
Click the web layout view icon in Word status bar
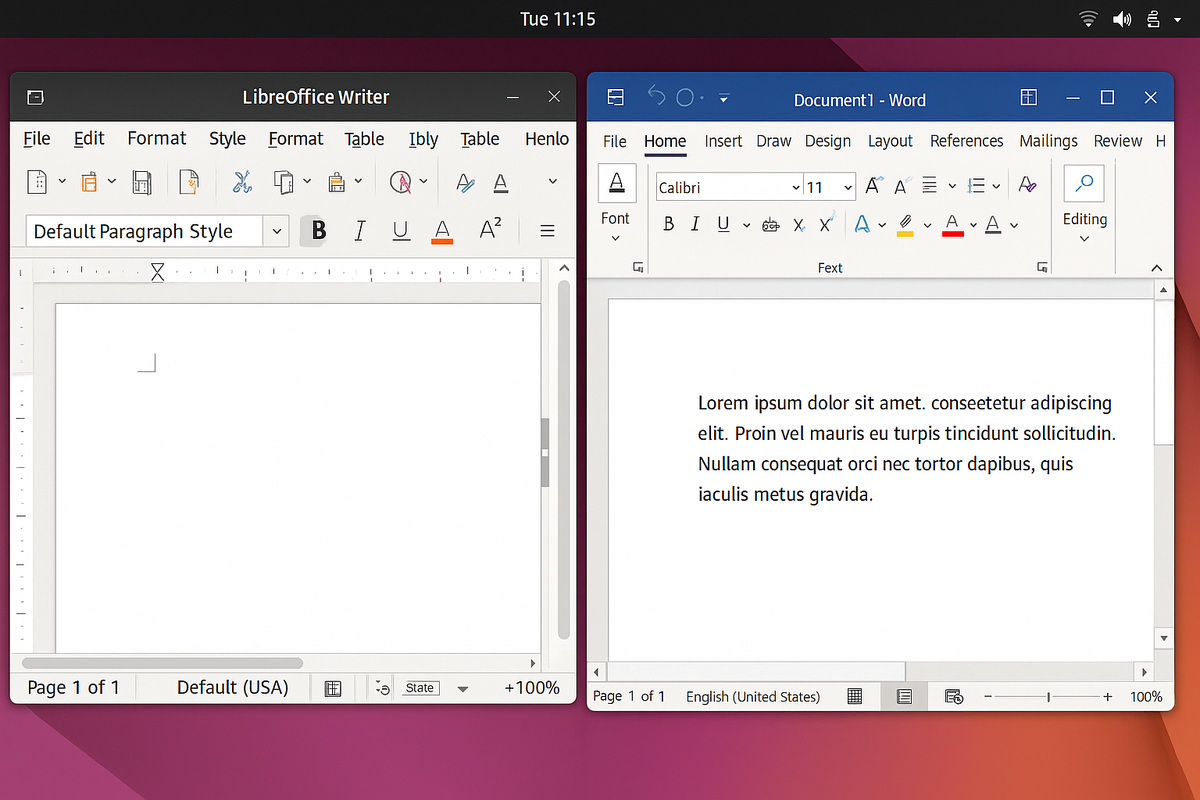pos(954,696)
